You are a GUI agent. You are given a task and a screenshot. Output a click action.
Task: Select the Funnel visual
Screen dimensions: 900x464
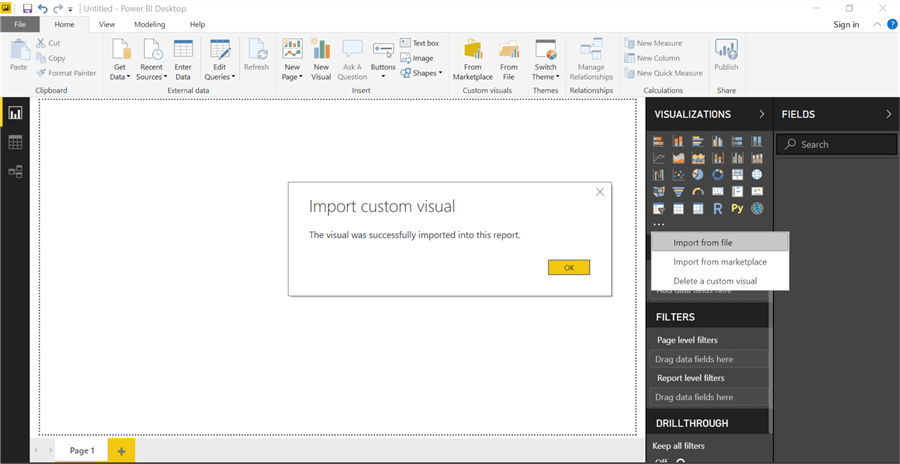[678, 192]
